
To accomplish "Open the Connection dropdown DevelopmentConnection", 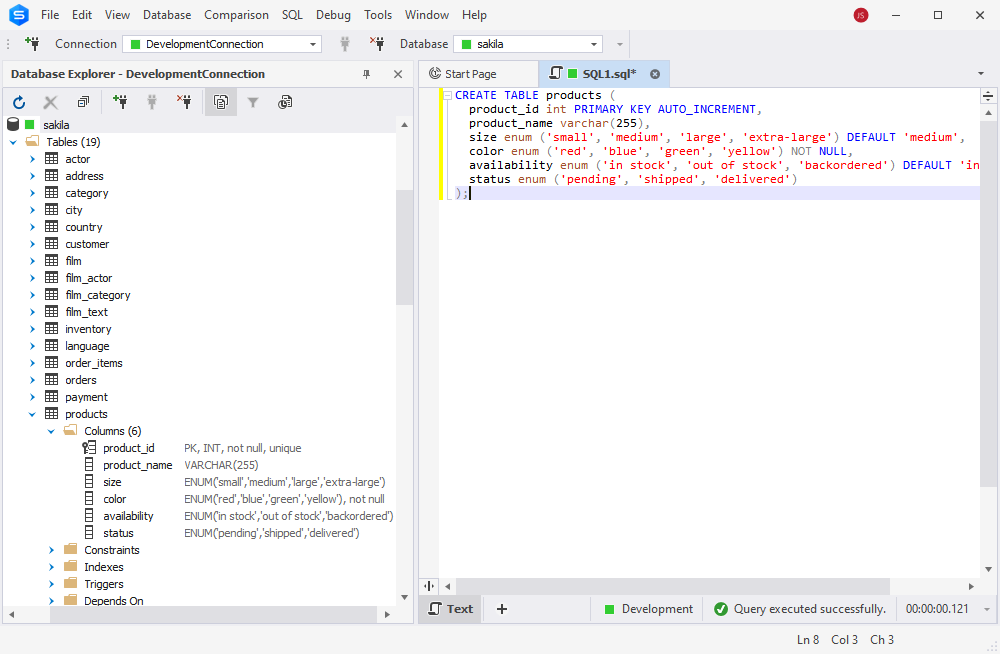I will (222, 44).
